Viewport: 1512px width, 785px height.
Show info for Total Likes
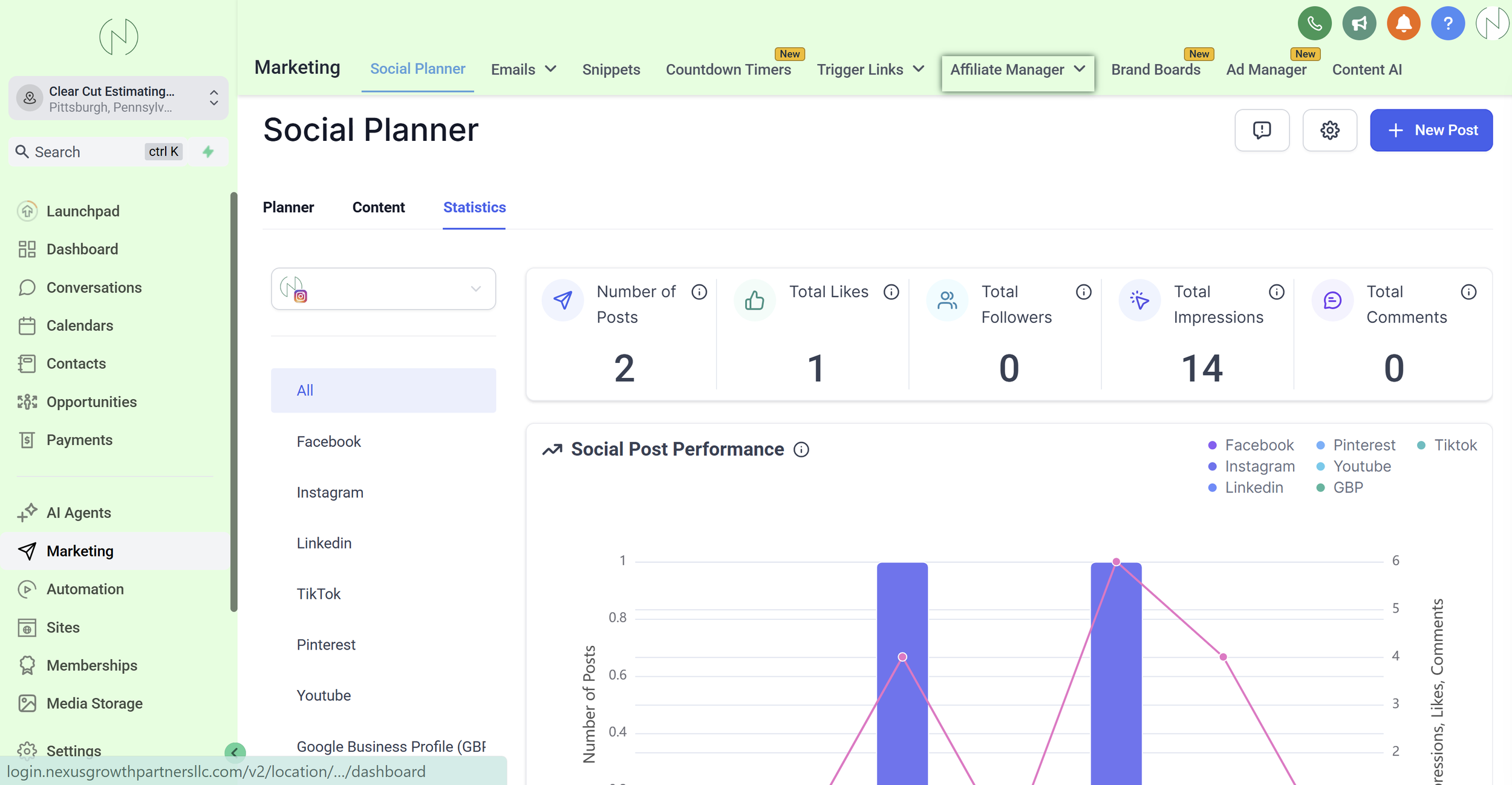[891, 292]
